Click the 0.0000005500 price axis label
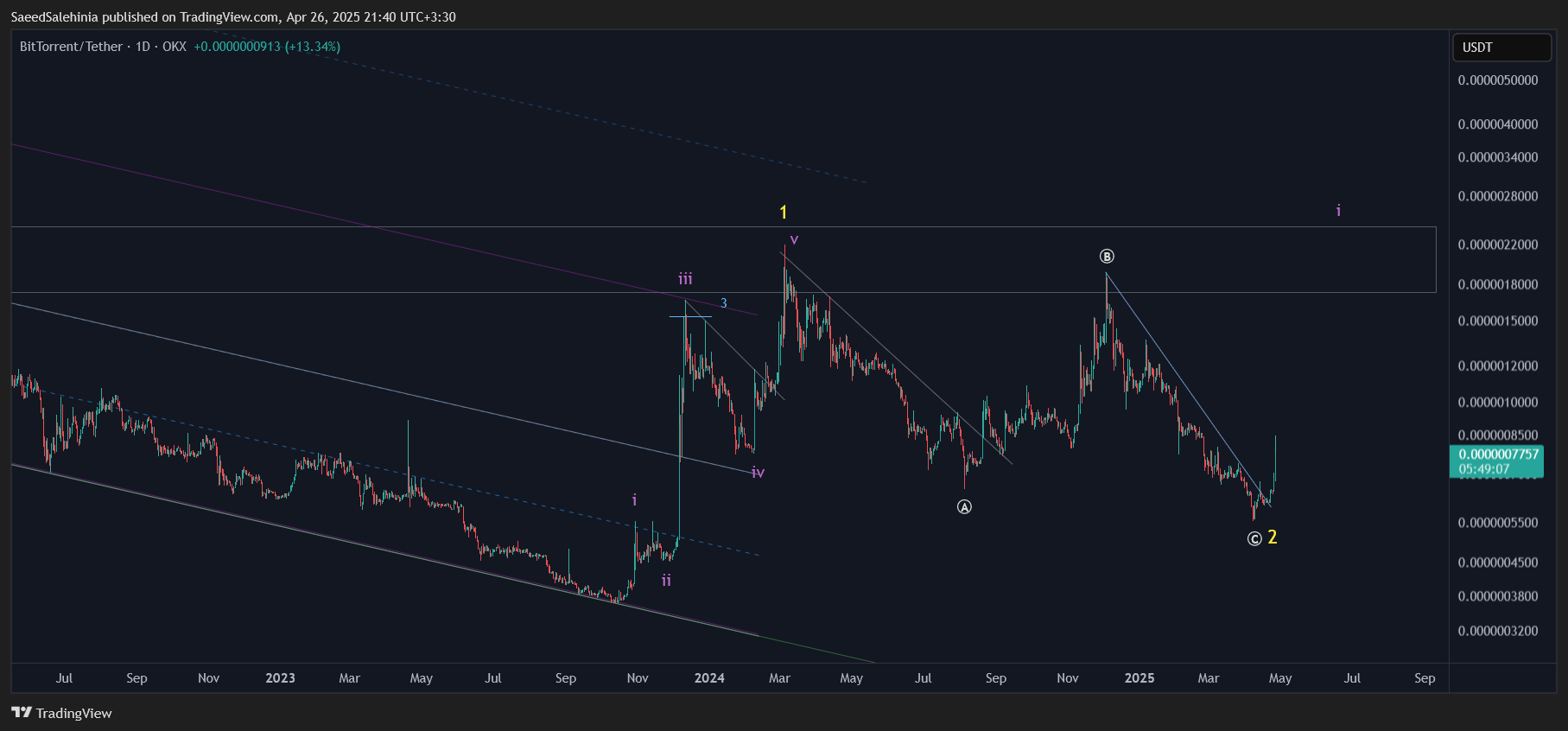Image resolution: width=1568 pixels, height=731 pixels. [x=1498, y=523]
